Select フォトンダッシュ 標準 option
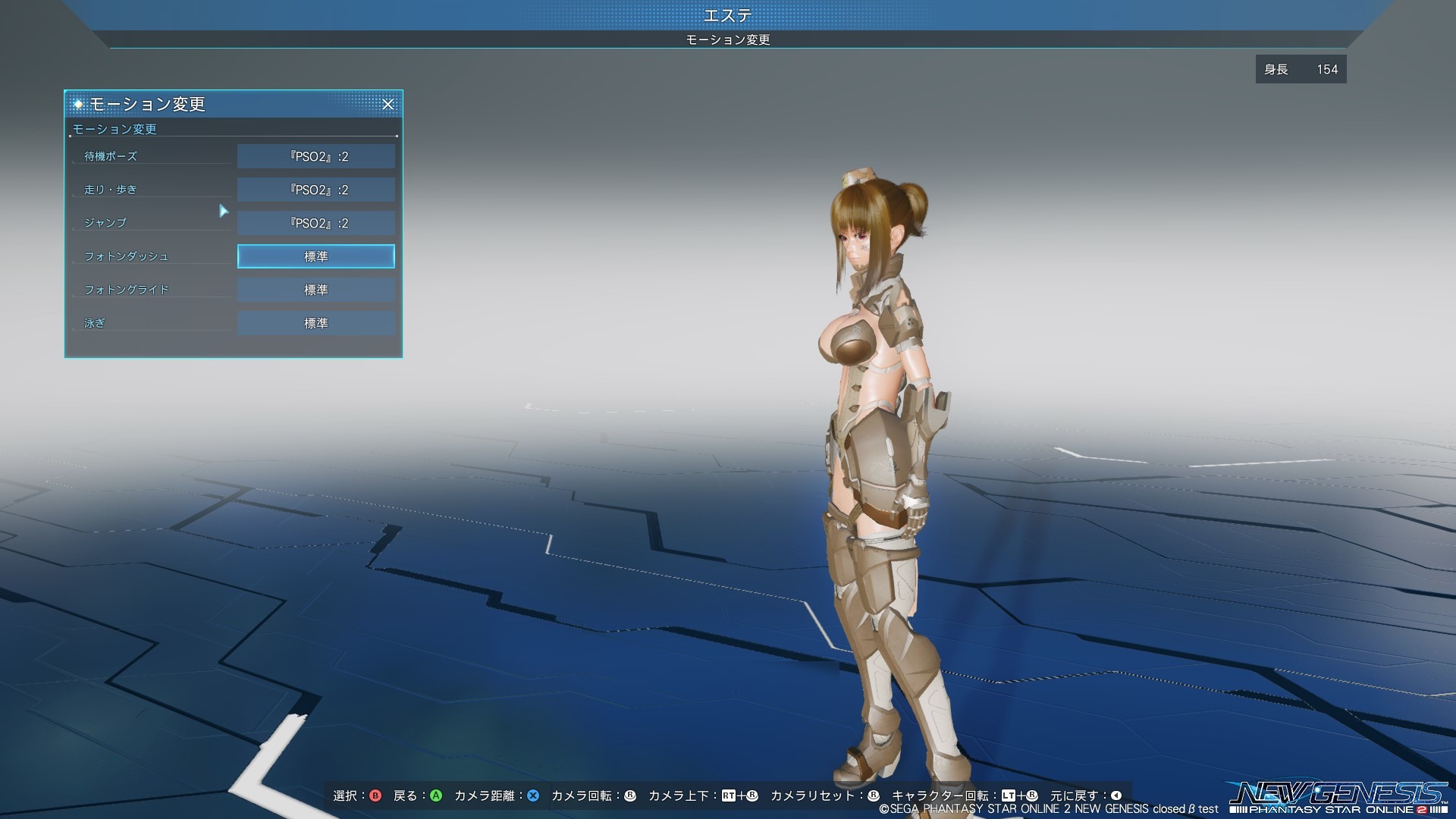The height and width of the screenshot is (819, 1456). pos(315,256)
